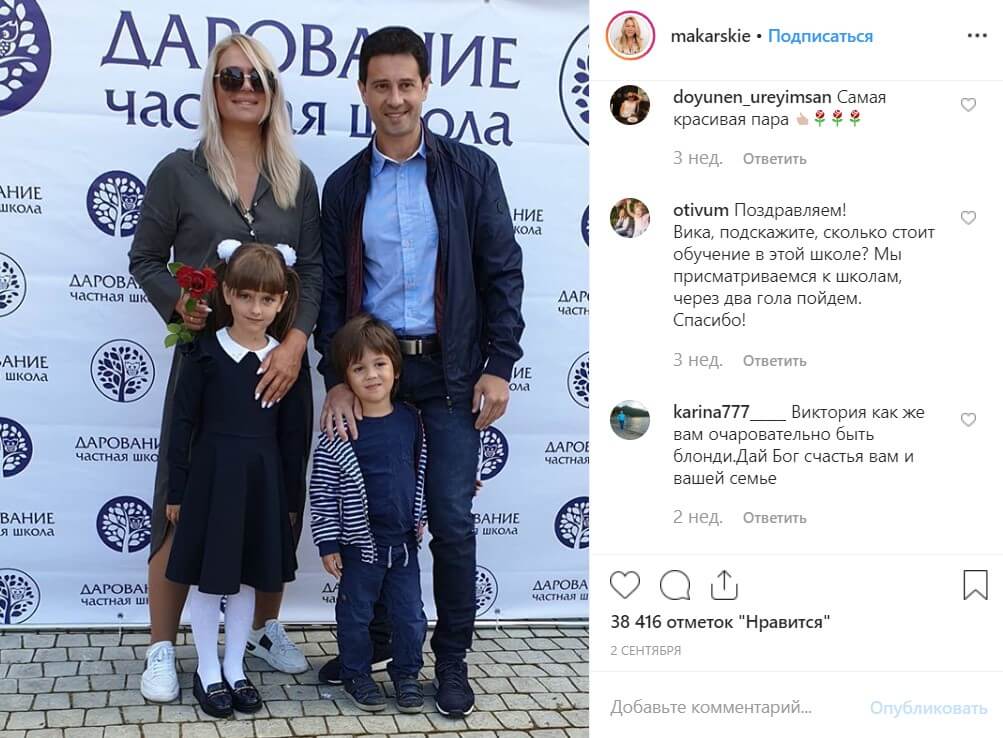Click the Опубликовать publish button
The width and height of the screenshot is (1003, 738).
tap(928, 708)
